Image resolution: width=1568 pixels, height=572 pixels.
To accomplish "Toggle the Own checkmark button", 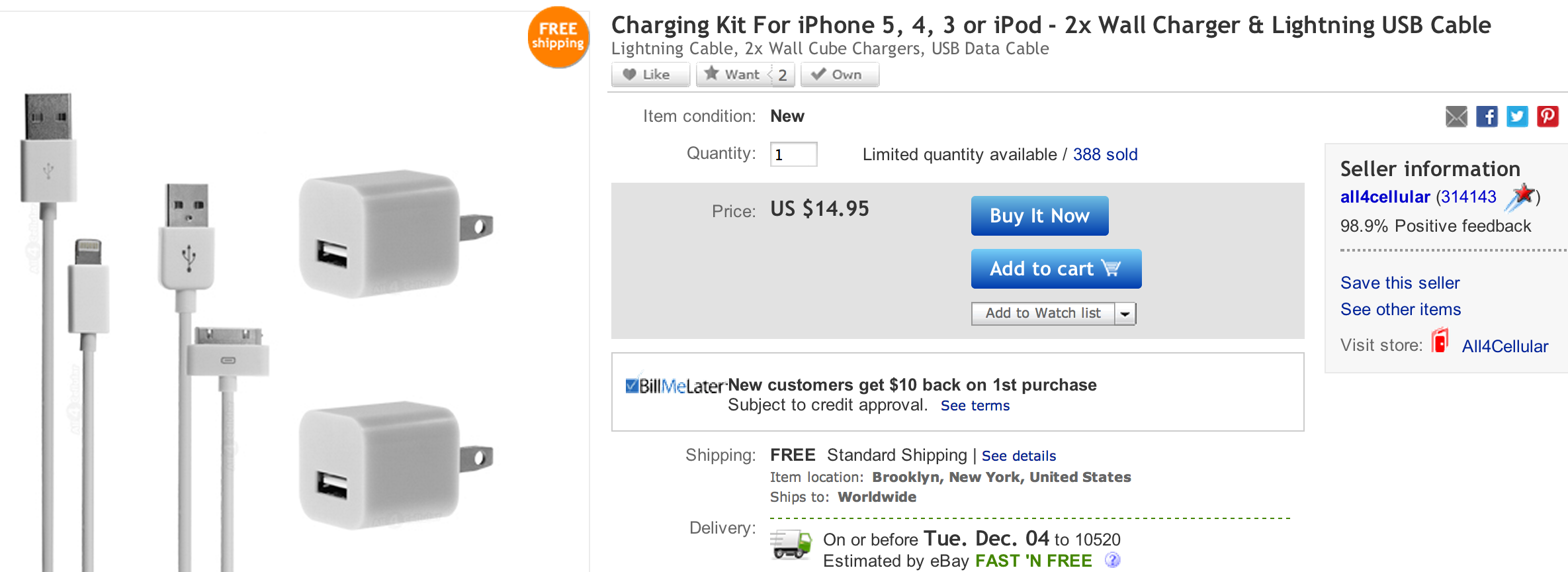I will [840, 75].
